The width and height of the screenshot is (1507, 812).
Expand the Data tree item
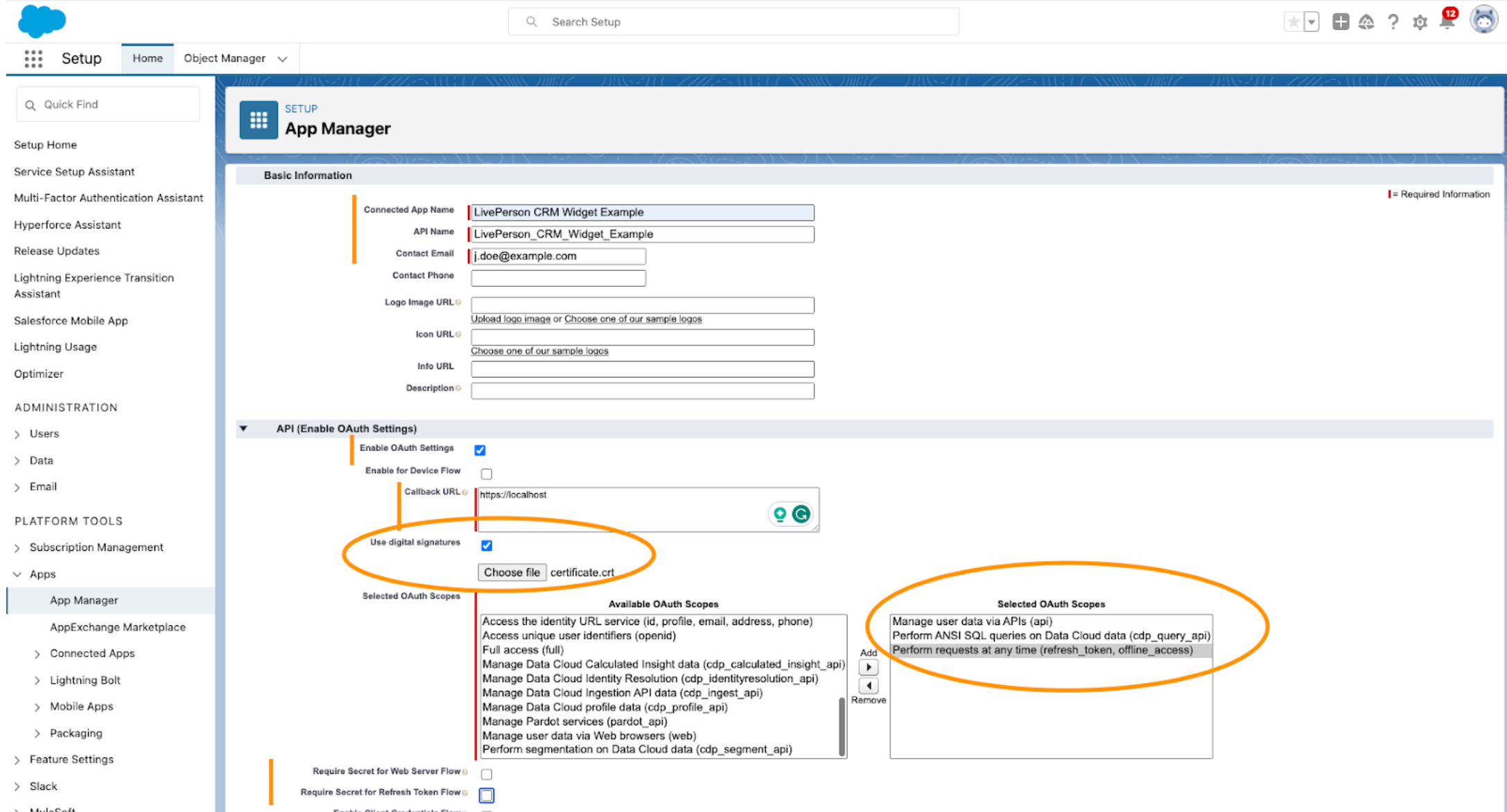(x=18, y=461)
